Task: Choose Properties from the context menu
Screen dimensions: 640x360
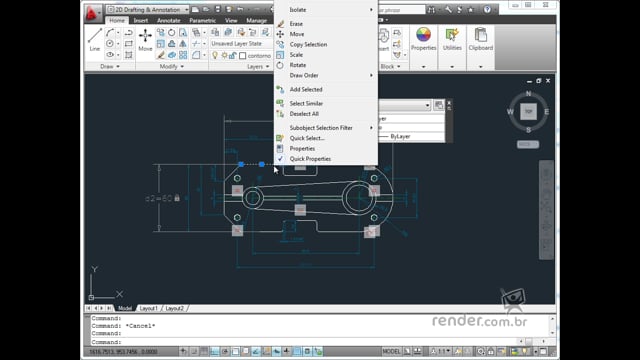Action: pyautogui.click(x=325, y=149)
